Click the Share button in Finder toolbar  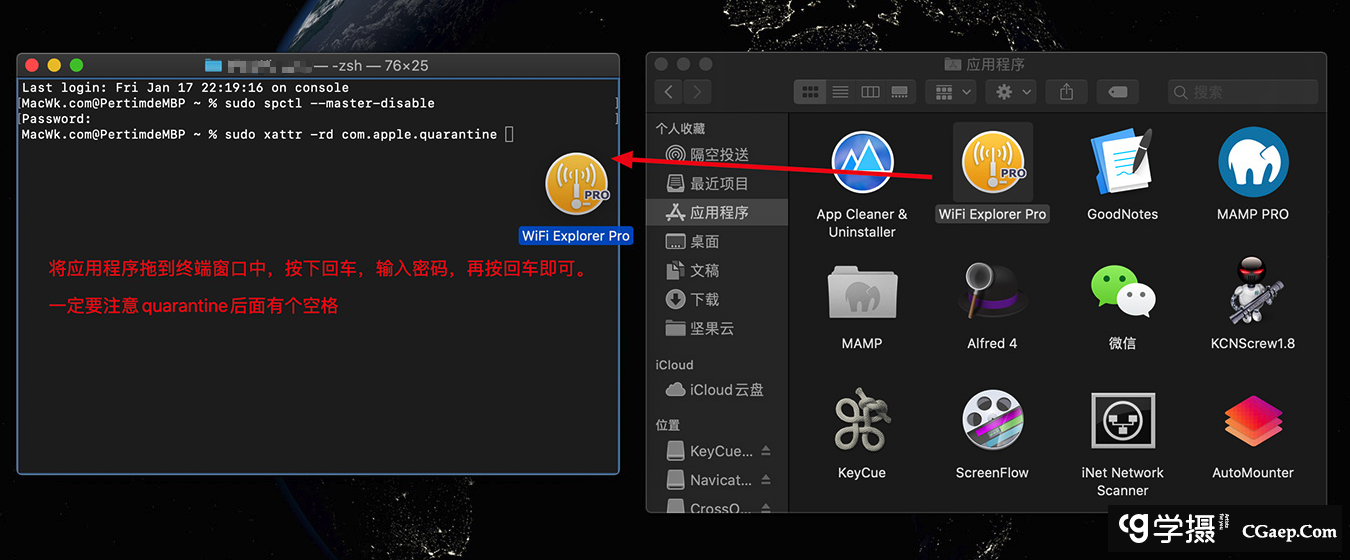pos(1066,92)
